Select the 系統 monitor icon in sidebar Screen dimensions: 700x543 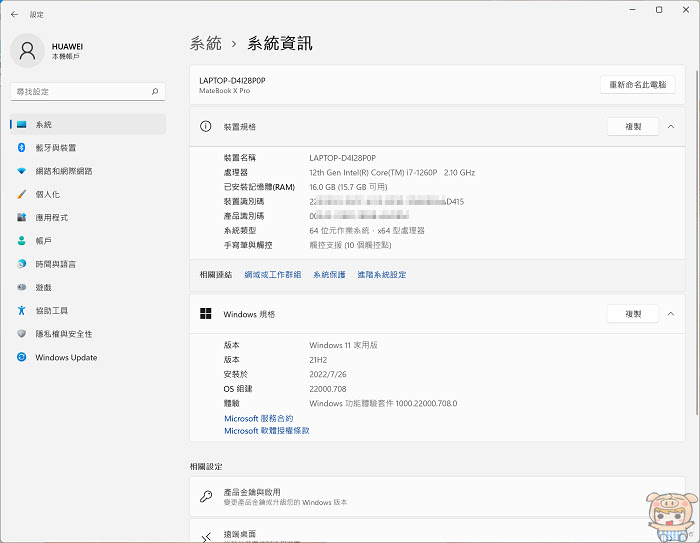(21, 125)
